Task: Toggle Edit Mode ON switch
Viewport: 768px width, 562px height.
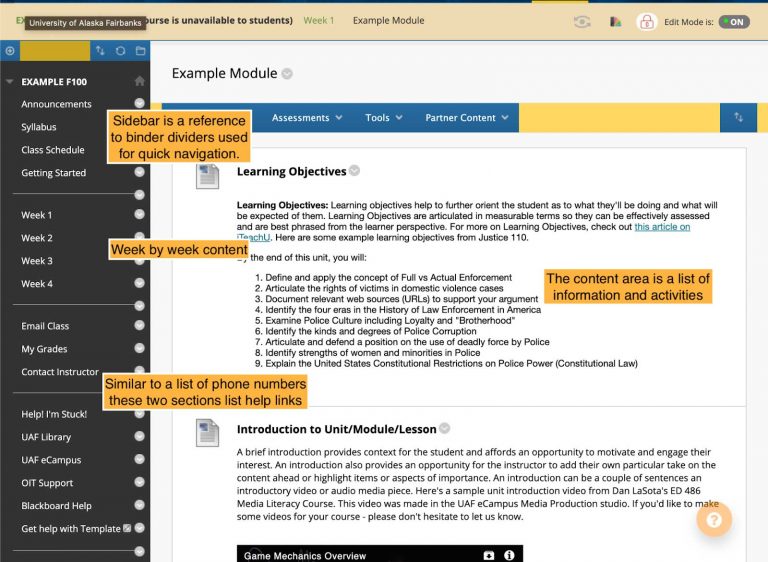Action: click(733, 21)
